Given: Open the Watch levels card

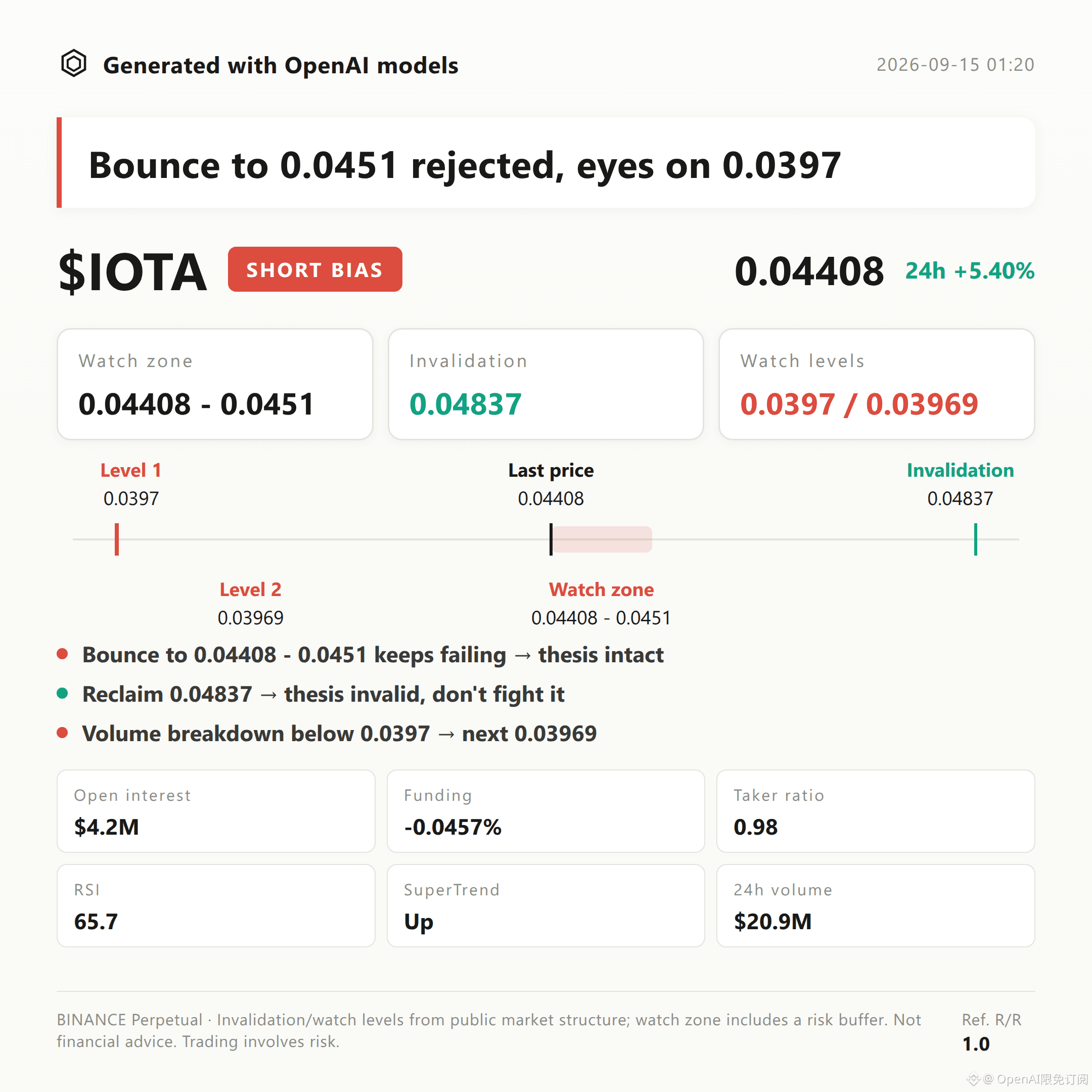Looking at the screenshot, I should point(877,384).
